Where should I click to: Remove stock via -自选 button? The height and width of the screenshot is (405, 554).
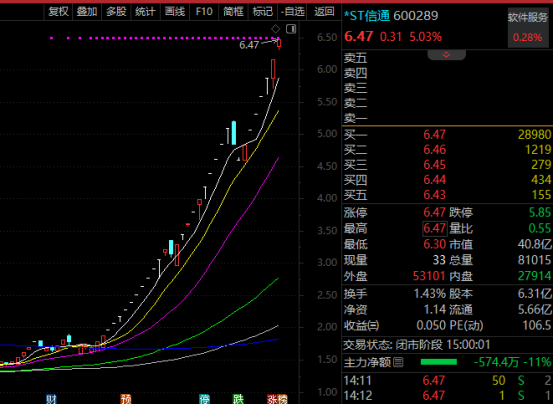click(292, 12)
